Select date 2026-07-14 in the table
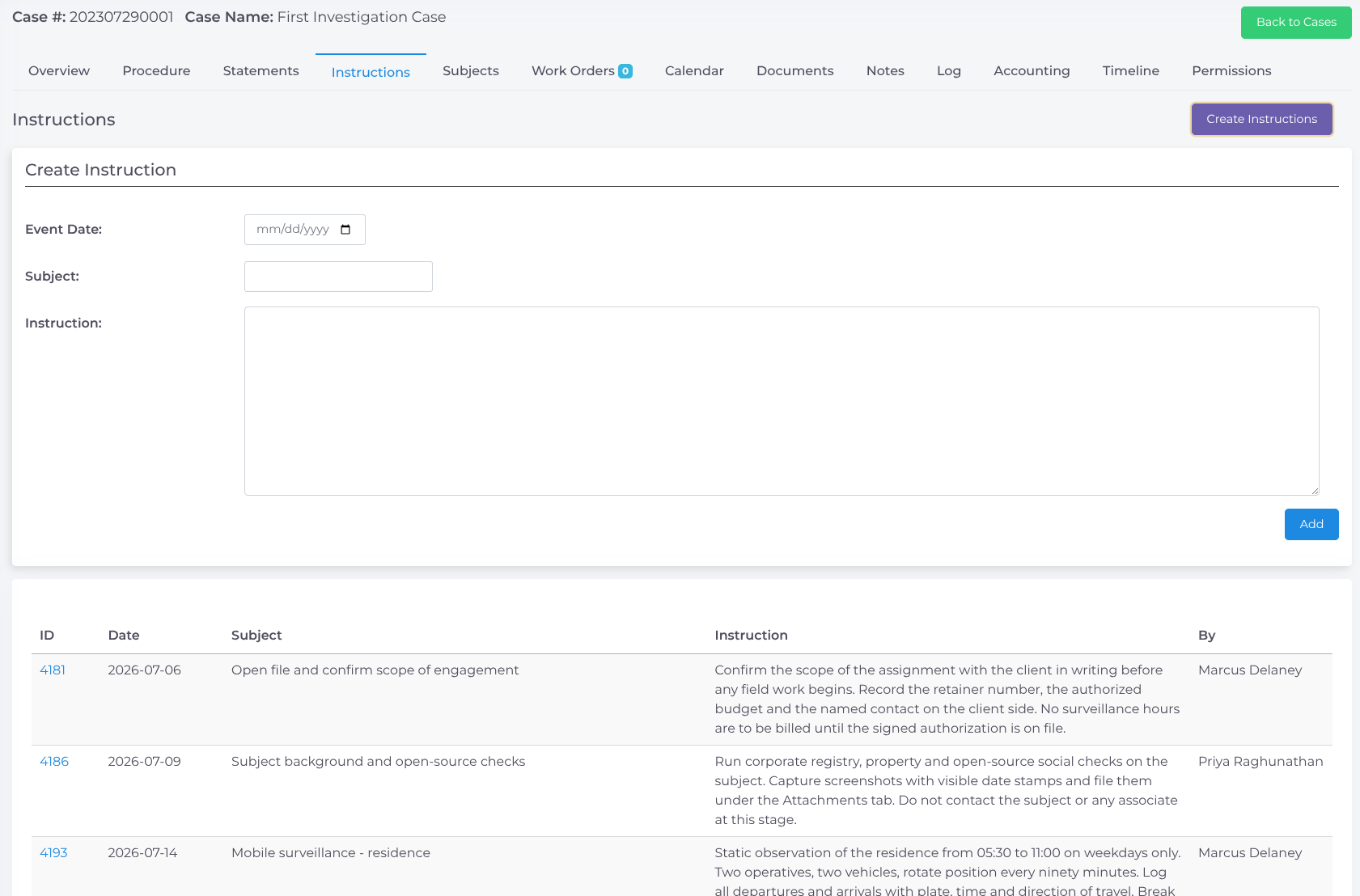The image size is (1360, 896). (142, 853)
